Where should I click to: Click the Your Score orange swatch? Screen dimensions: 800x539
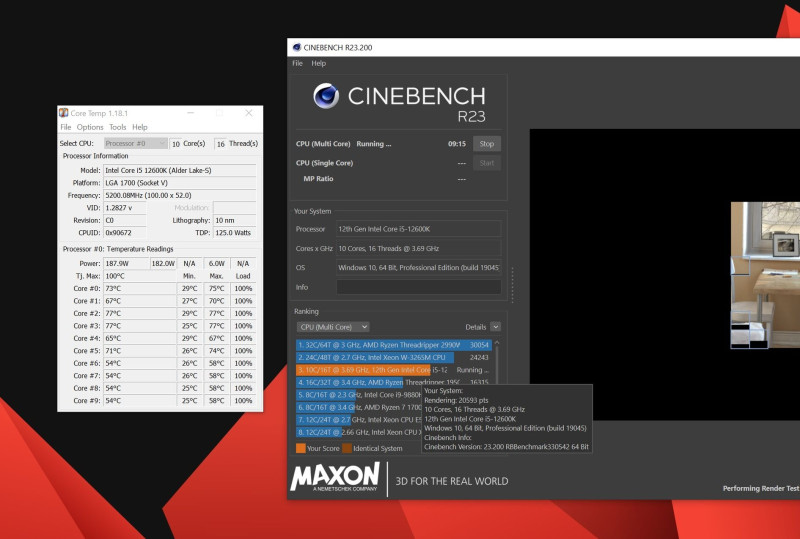301,448
